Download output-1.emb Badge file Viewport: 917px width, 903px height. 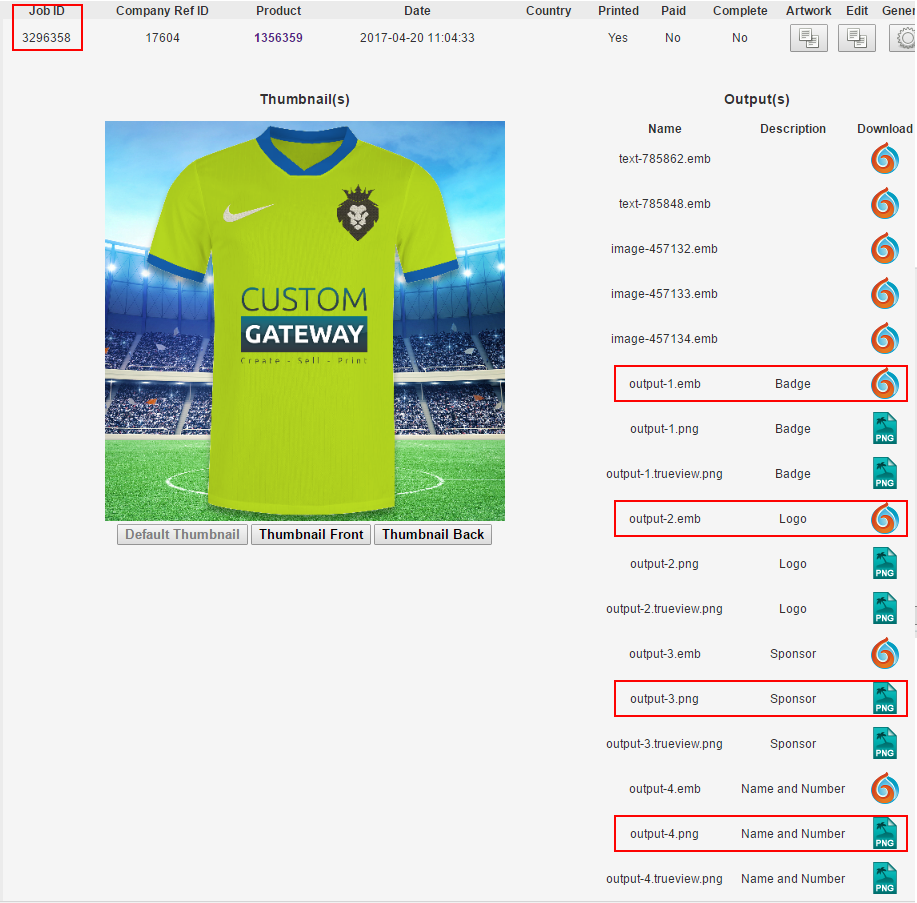[x=884, y=384]
